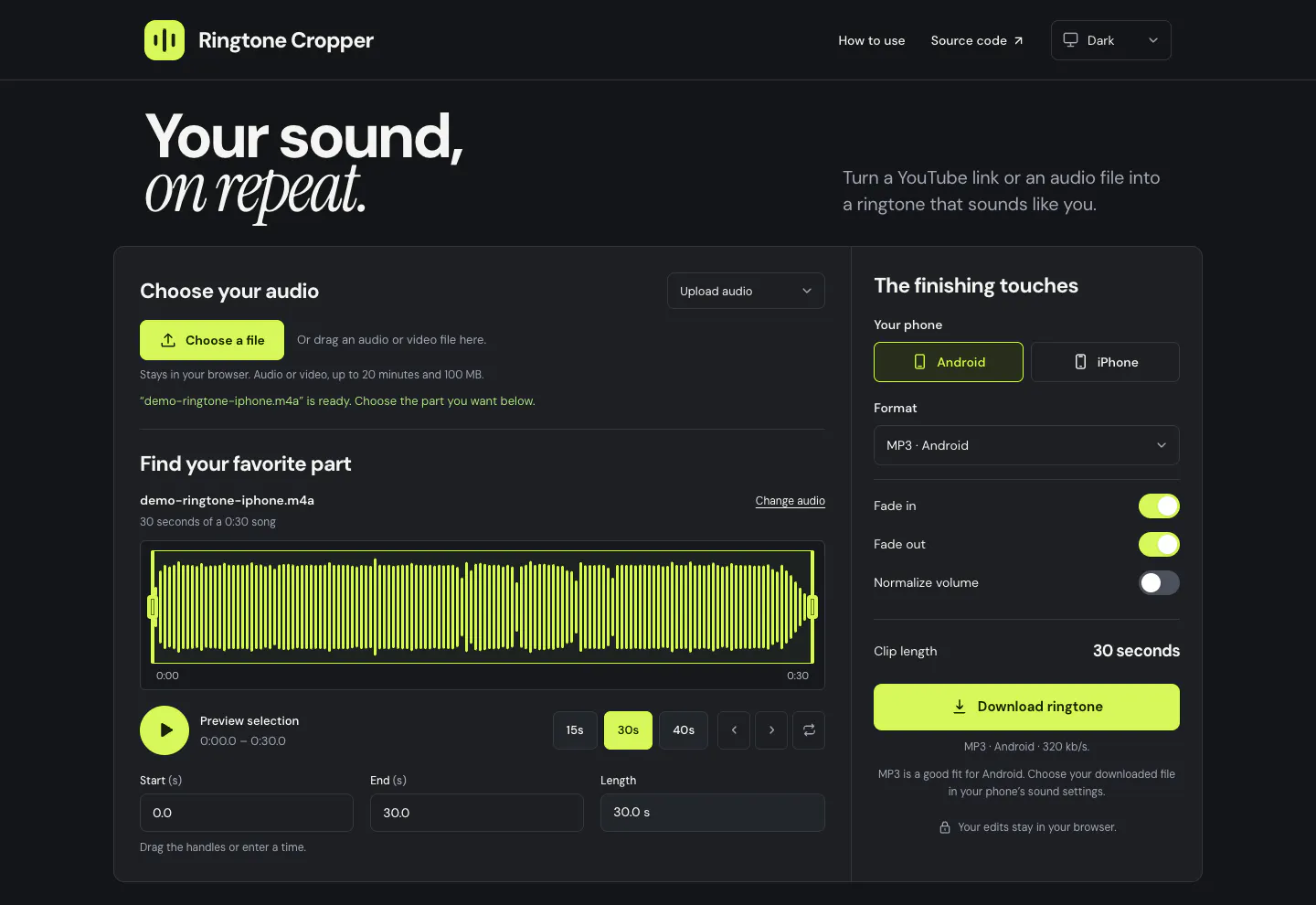The image size is (1316, 905).
Task: Set clip length to 40s
Action: pyautogui.click(x=684, y=730)
